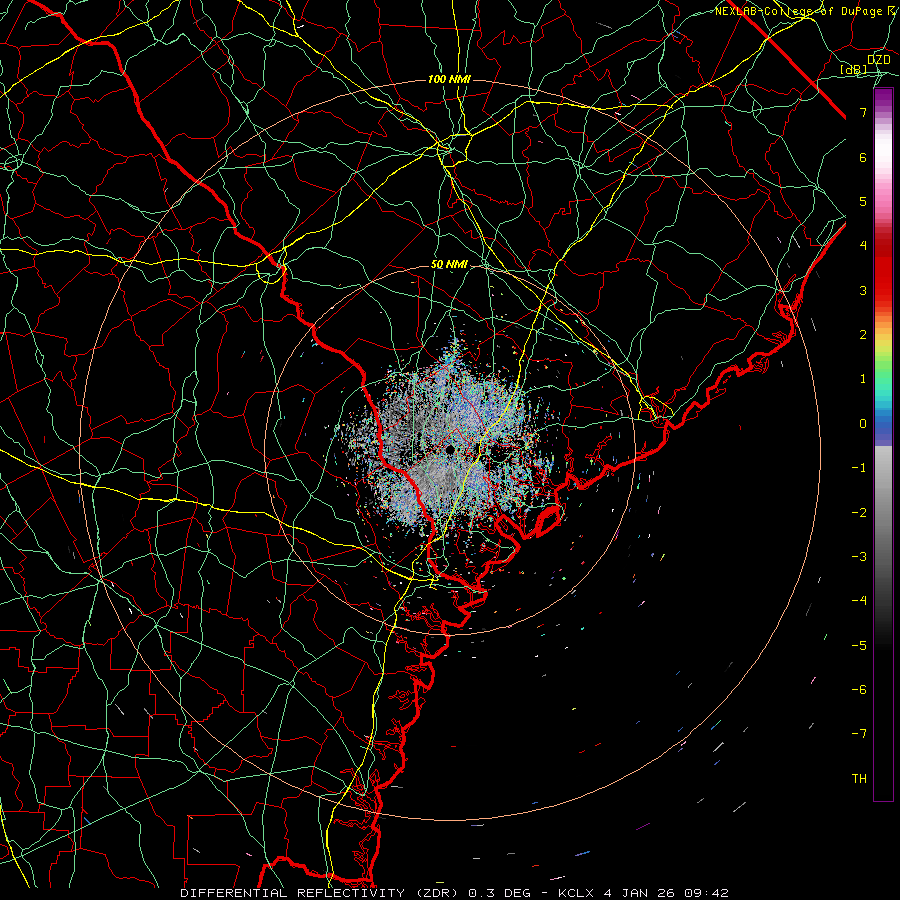Click the -1 value on the color scale
The width and height of the screenshot is (900, 900).
pyautogui.click(x=859, y=468)
